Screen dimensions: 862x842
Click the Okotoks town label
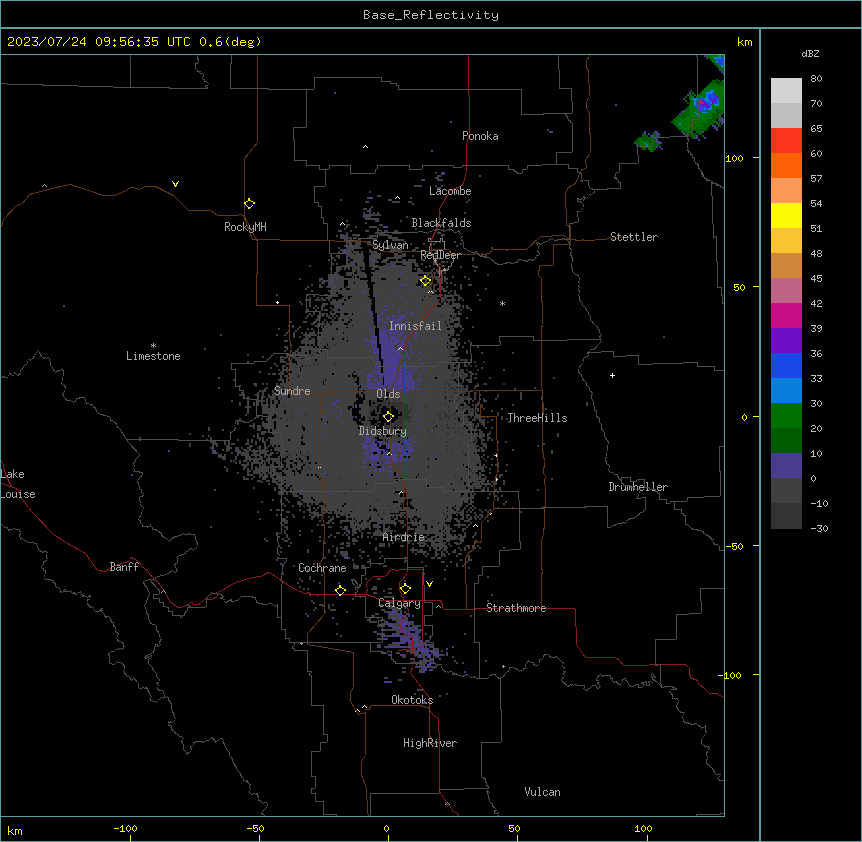pos(412,700)
